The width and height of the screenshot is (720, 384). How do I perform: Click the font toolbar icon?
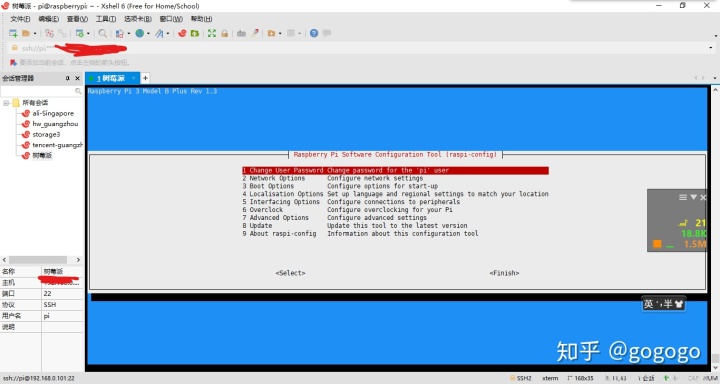[x=159, y=33]
